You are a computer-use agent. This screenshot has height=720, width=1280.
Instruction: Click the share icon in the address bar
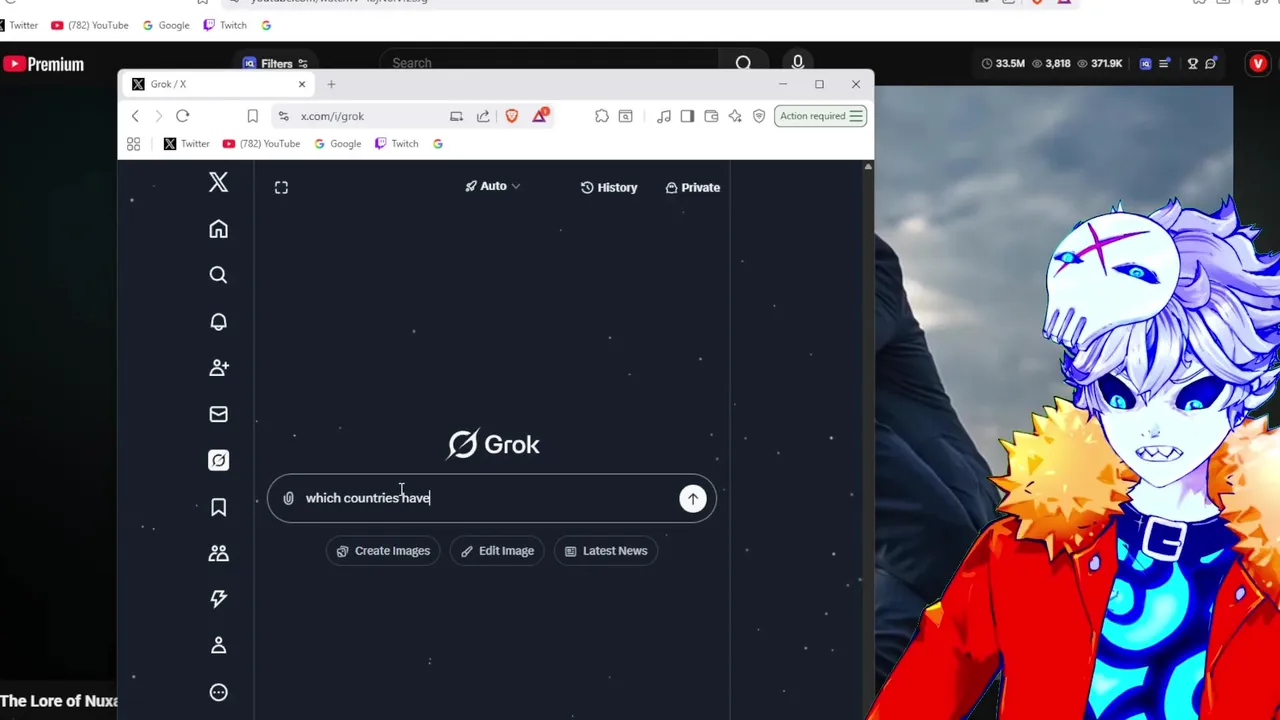coord(483,116)
